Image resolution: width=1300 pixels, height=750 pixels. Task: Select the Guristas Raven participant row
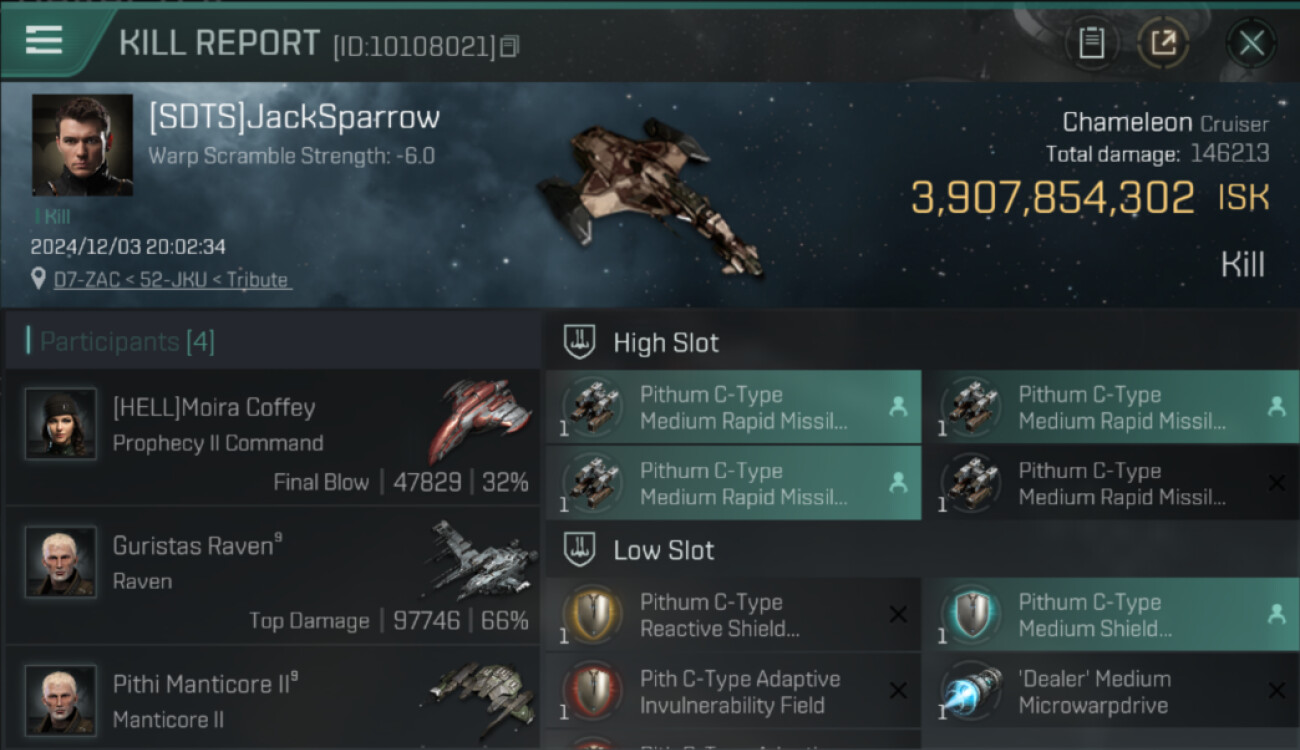click(x=273, y=577)
